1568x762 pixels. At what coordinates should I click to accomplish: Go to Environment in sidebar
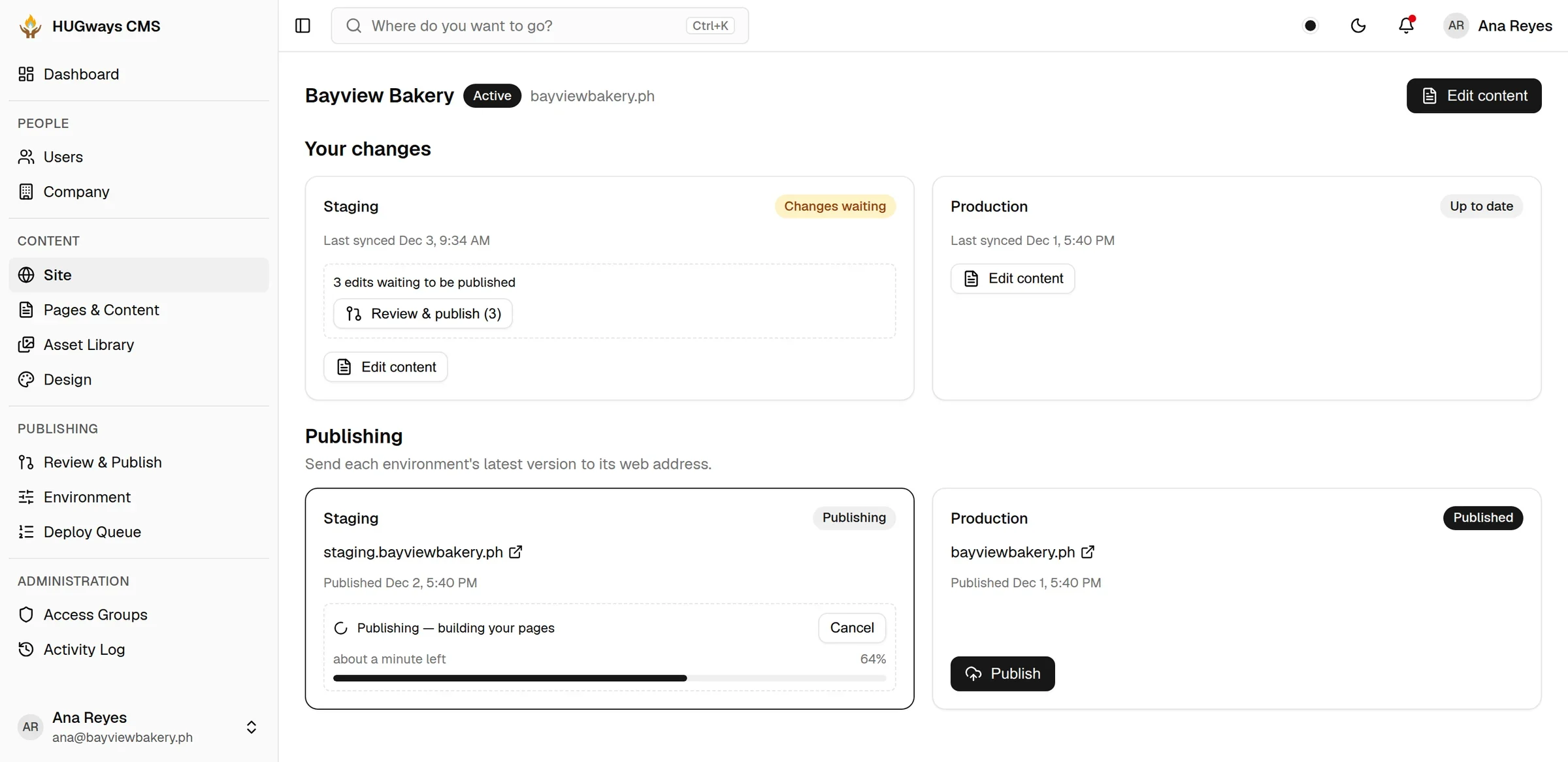click(139, 497)
